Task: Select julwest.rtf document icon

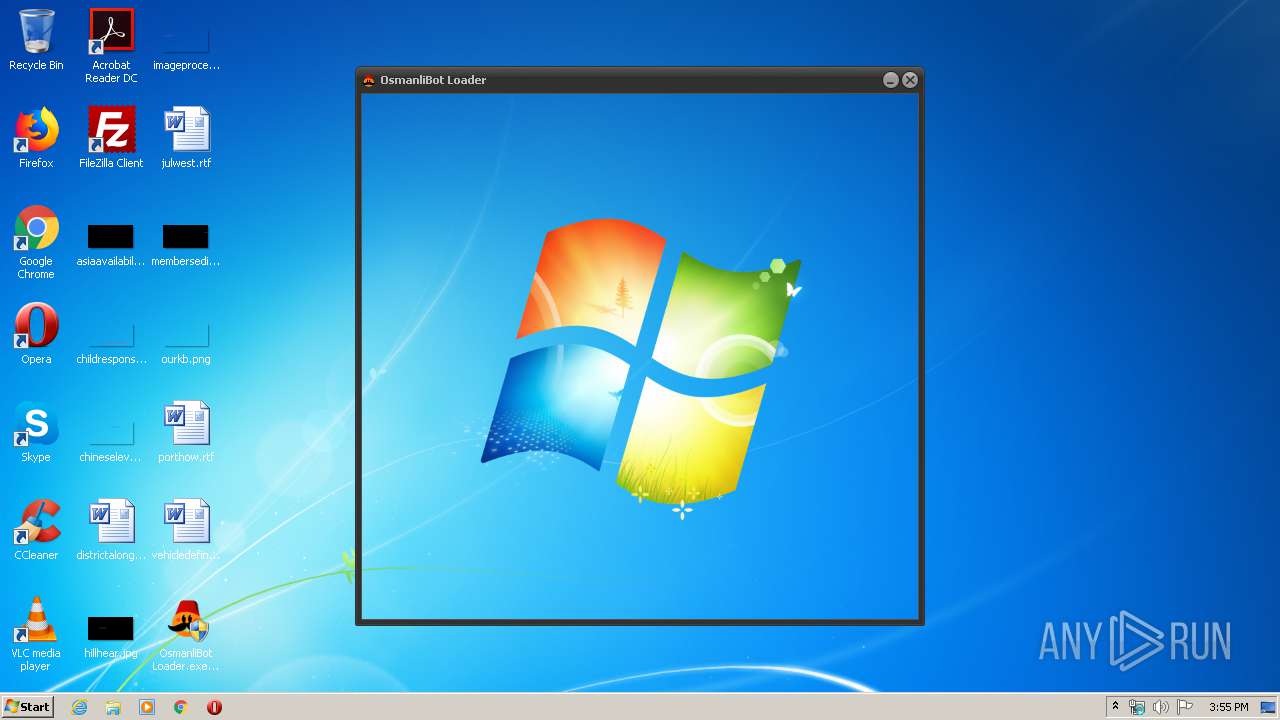Action: [x=186, y=138]
